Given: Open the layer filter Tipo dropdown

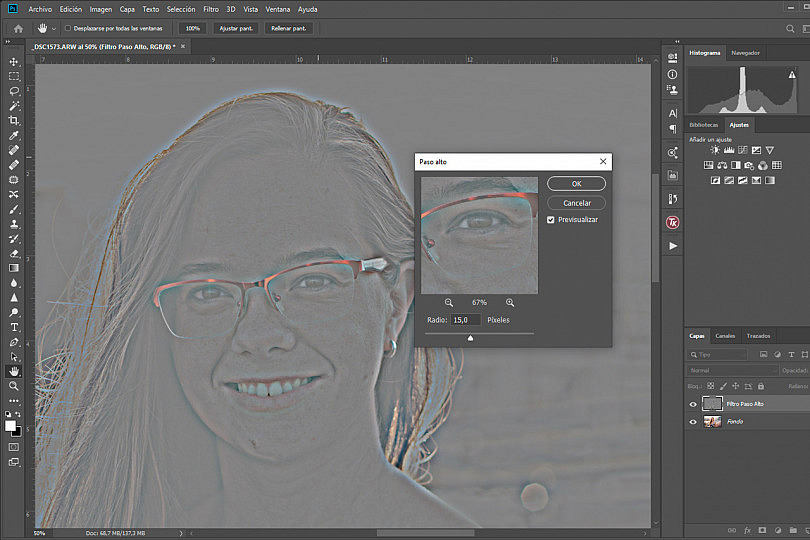Looking at the screenshot, I should coord(718,354).
